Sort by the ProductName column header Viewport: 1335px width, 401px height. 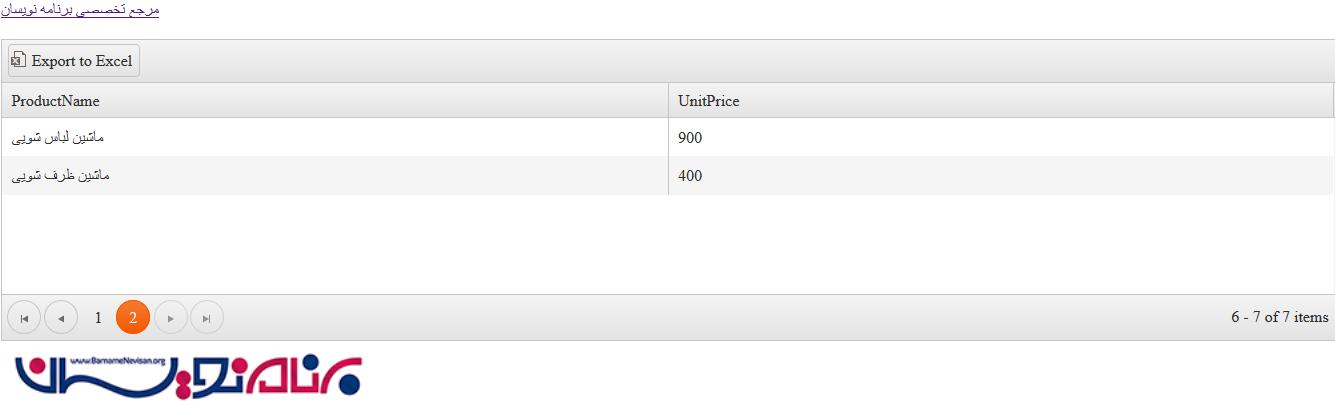pyautogui.click(x=56, y=101)
